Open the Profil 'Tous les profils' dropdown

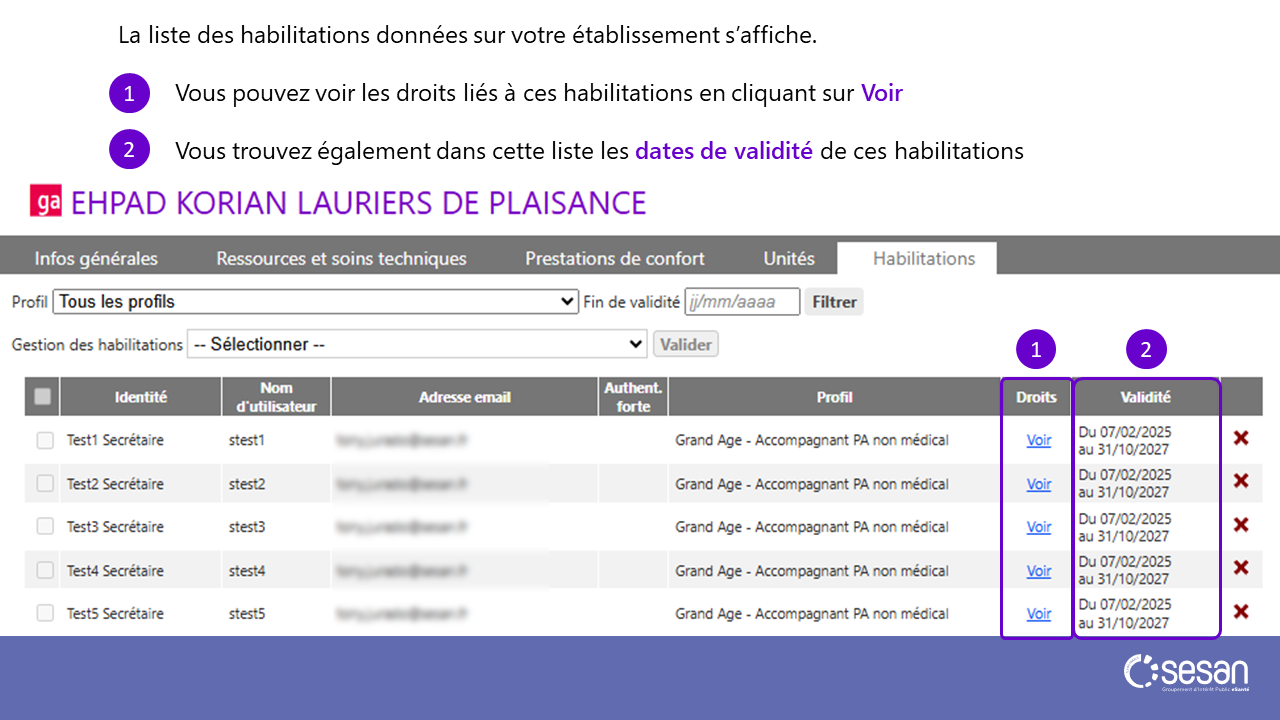tap(315, 302)
